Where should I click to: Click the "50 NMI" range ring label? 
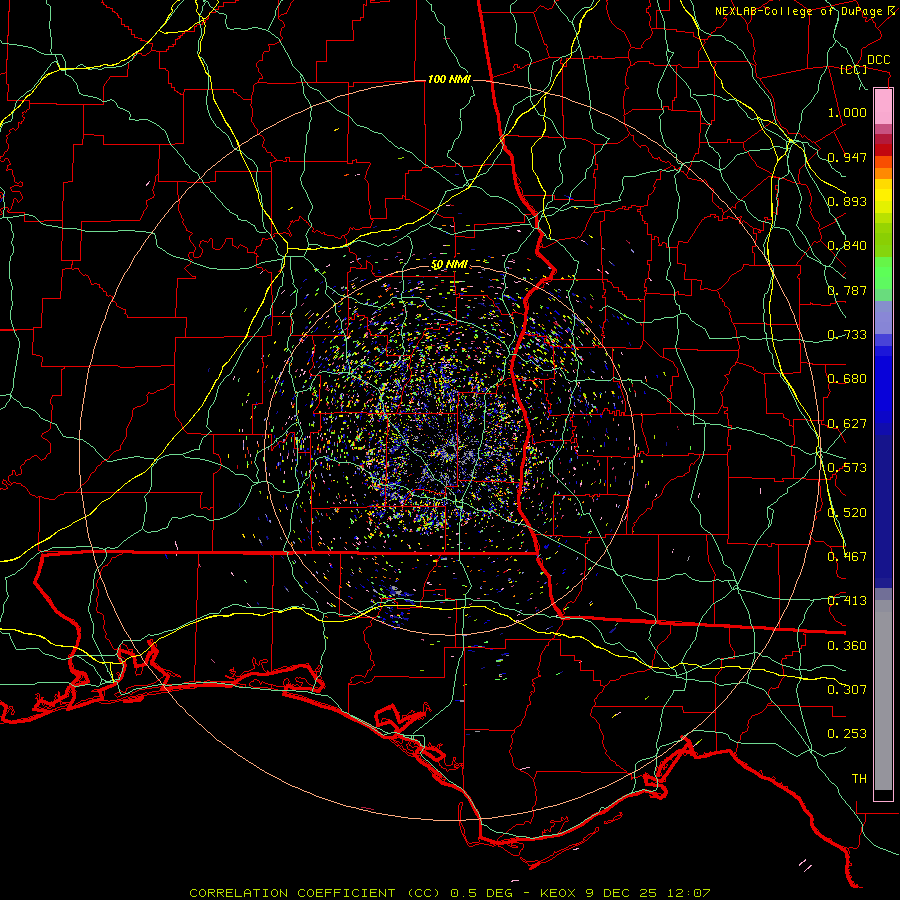click(x=449, y=265)
